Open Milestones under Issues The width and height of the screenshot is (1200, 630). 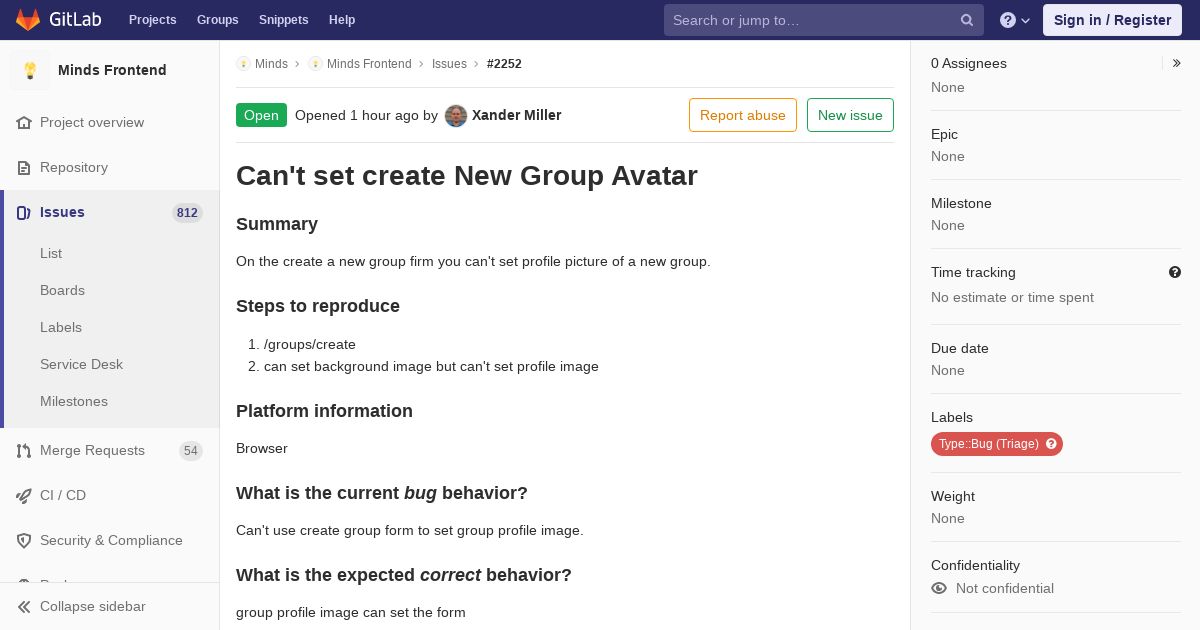point(74,401)
